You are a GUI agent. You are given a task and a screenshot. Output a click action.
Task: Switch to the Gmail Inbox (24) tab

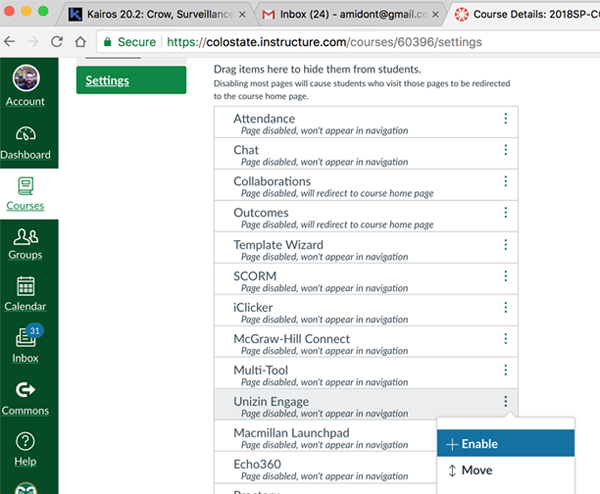(350, 15)
